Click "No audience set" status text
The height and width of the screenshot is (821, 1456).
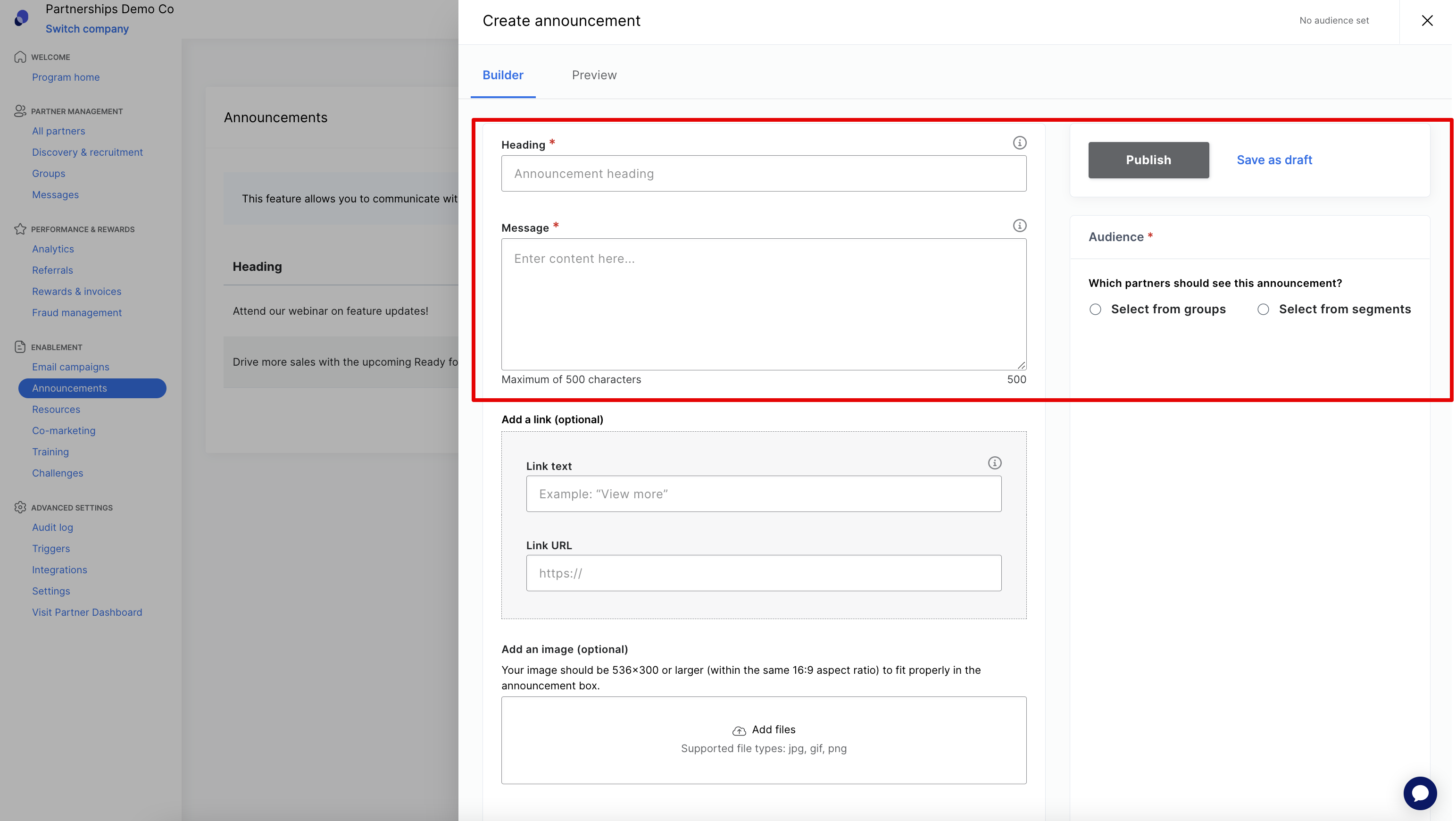point(1334,20)
